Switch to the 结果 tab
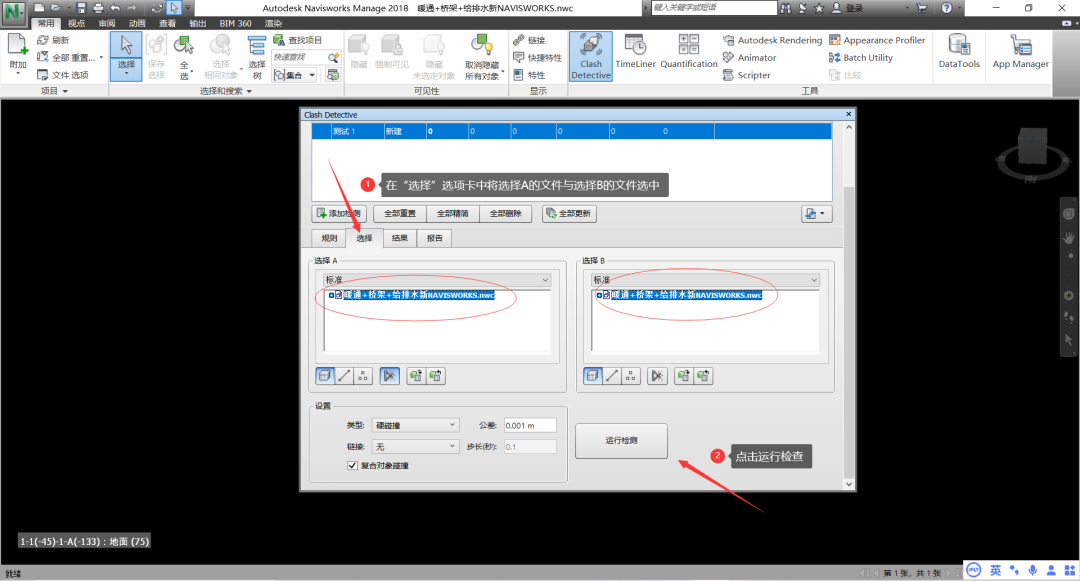The image size is (1080, 581). pyautogui.click(x=399, y=238)
